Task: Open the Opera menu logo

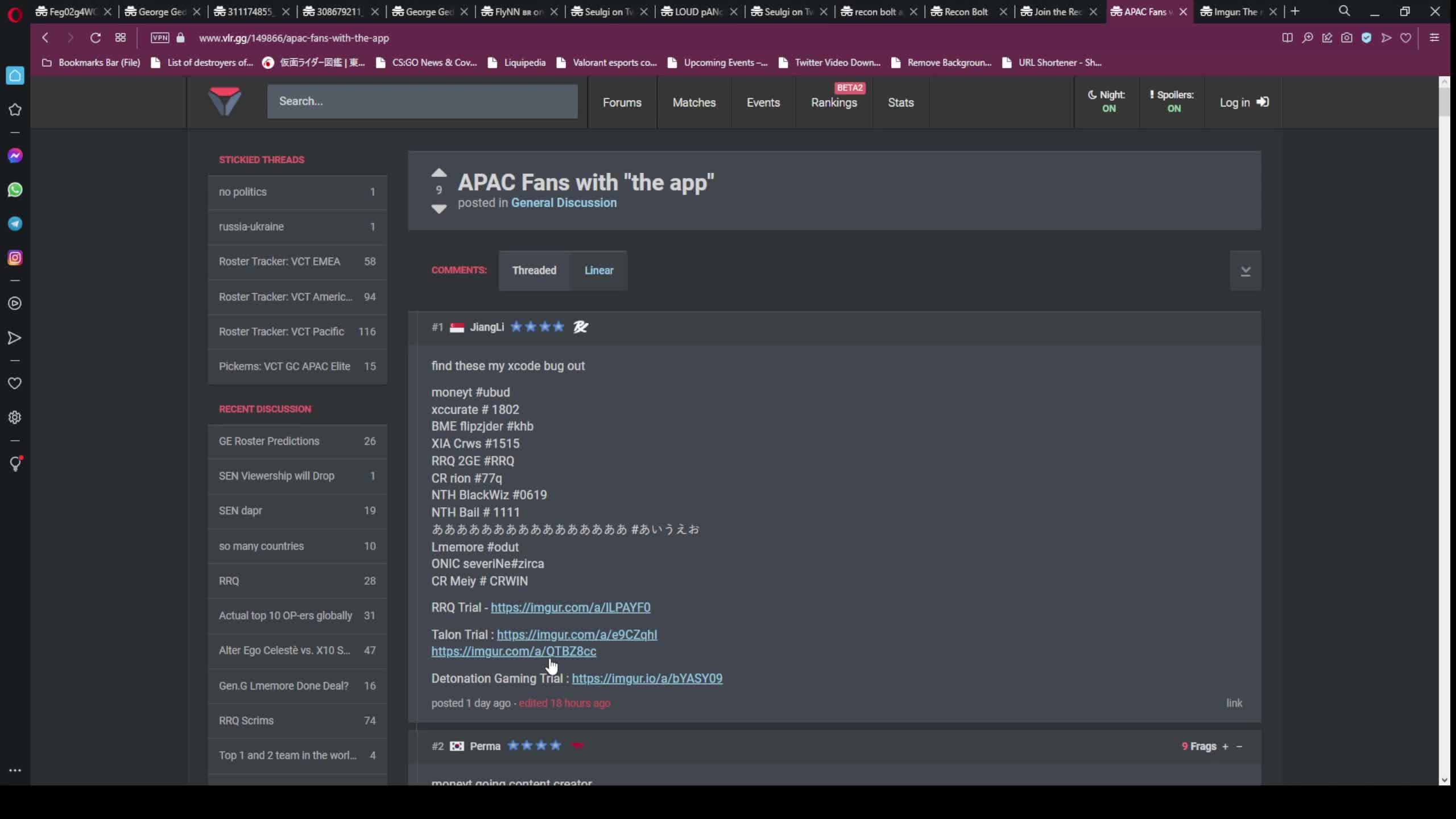Action: [x=15, y=14]
